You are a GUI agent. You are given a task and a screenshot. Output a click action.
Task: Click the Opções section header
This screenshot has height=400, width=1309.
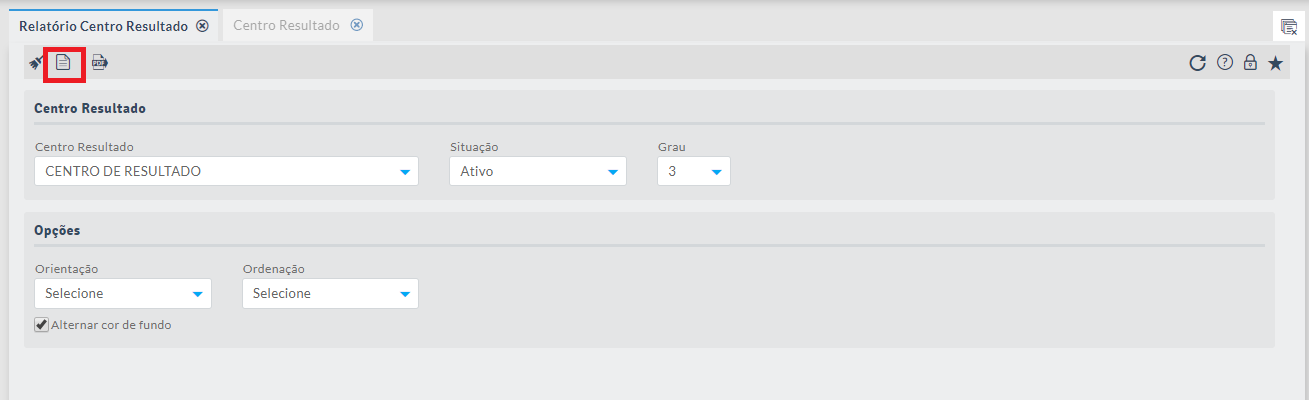pyautogui.click(x=58, y=230)
